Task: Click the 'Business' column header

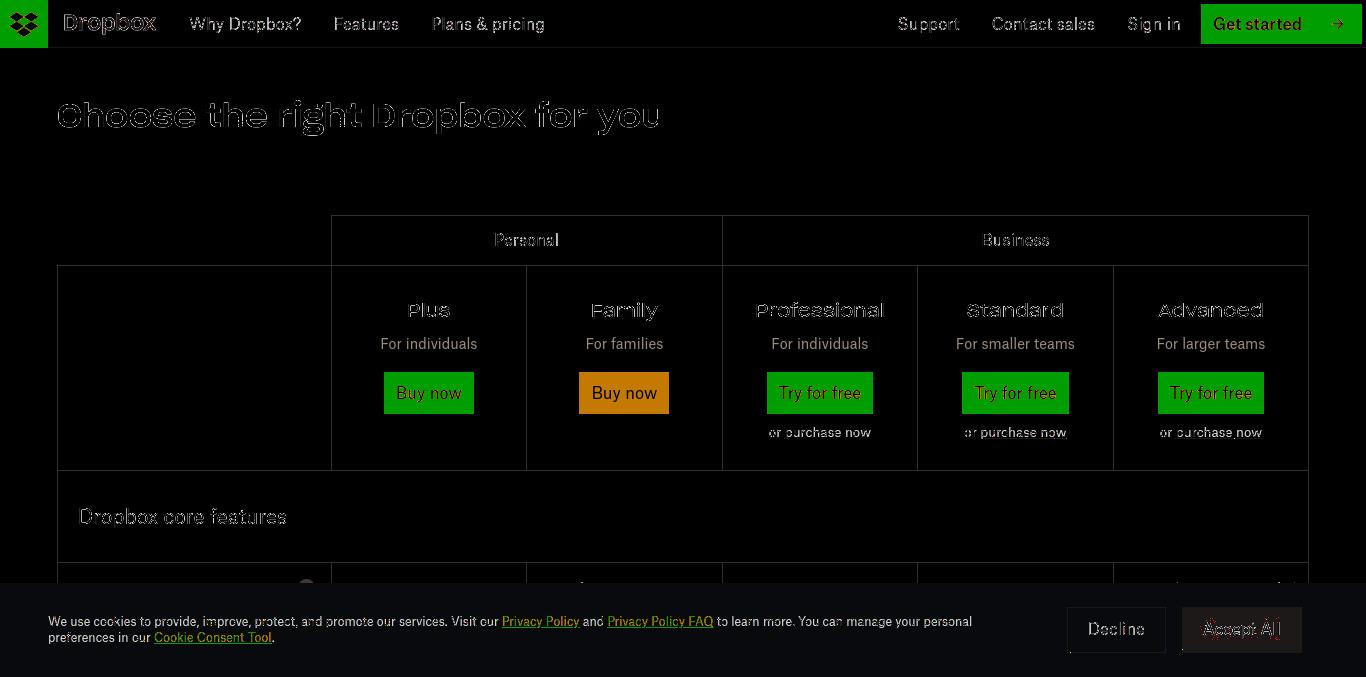Action: pyautogui.click(x=1015, y=240)
